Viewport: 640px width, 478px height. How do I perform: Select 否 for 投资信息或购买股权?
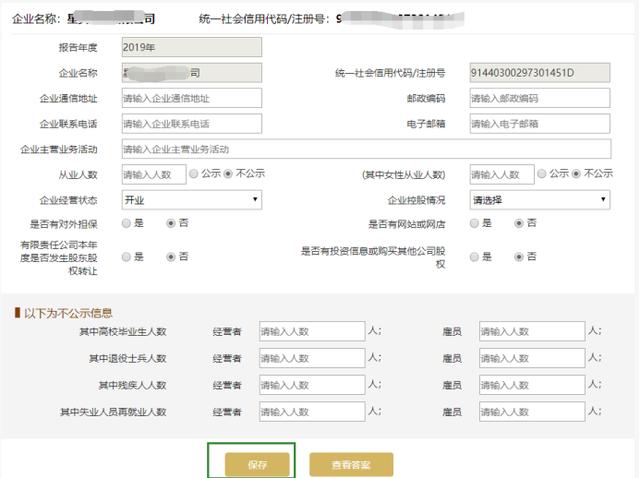[519, 257]
